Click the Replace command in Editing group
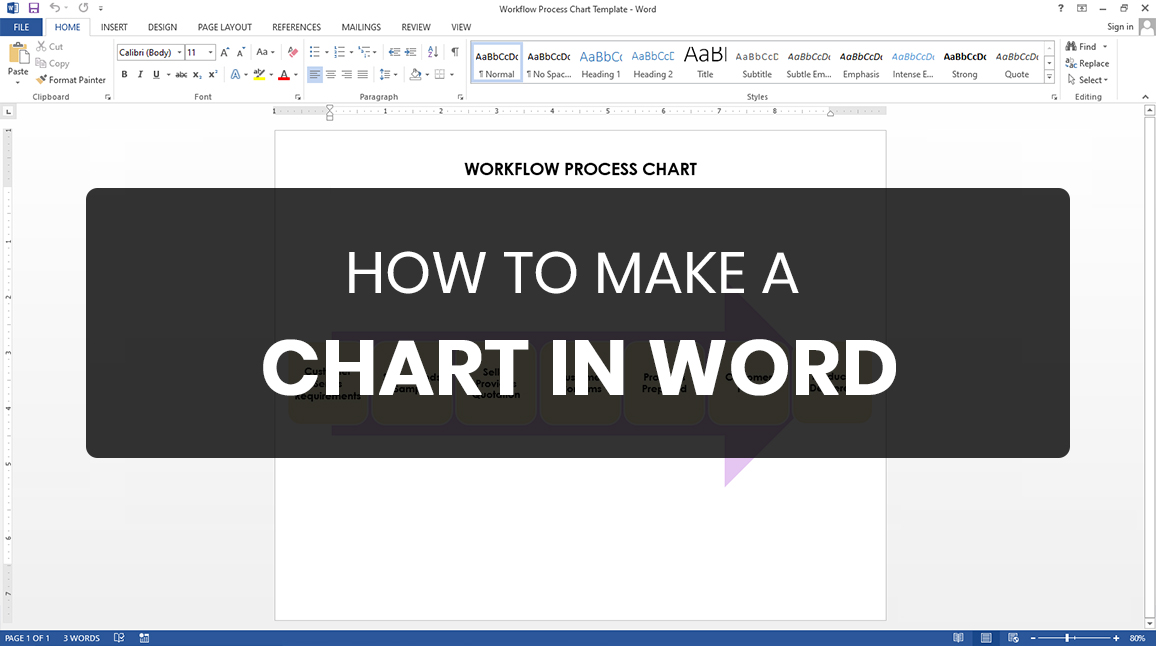 (x=1089, y=63)
